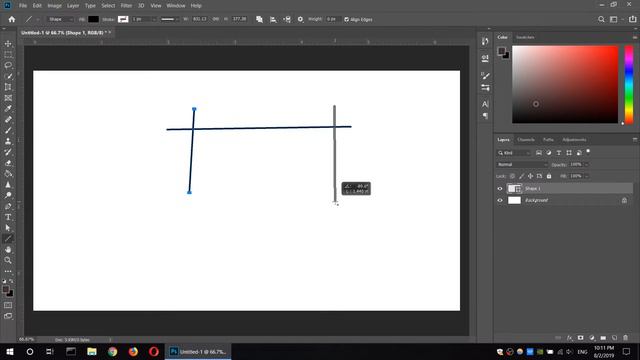Open the History panel icon
Screen dimensions: 640x360
coord(485,41)
